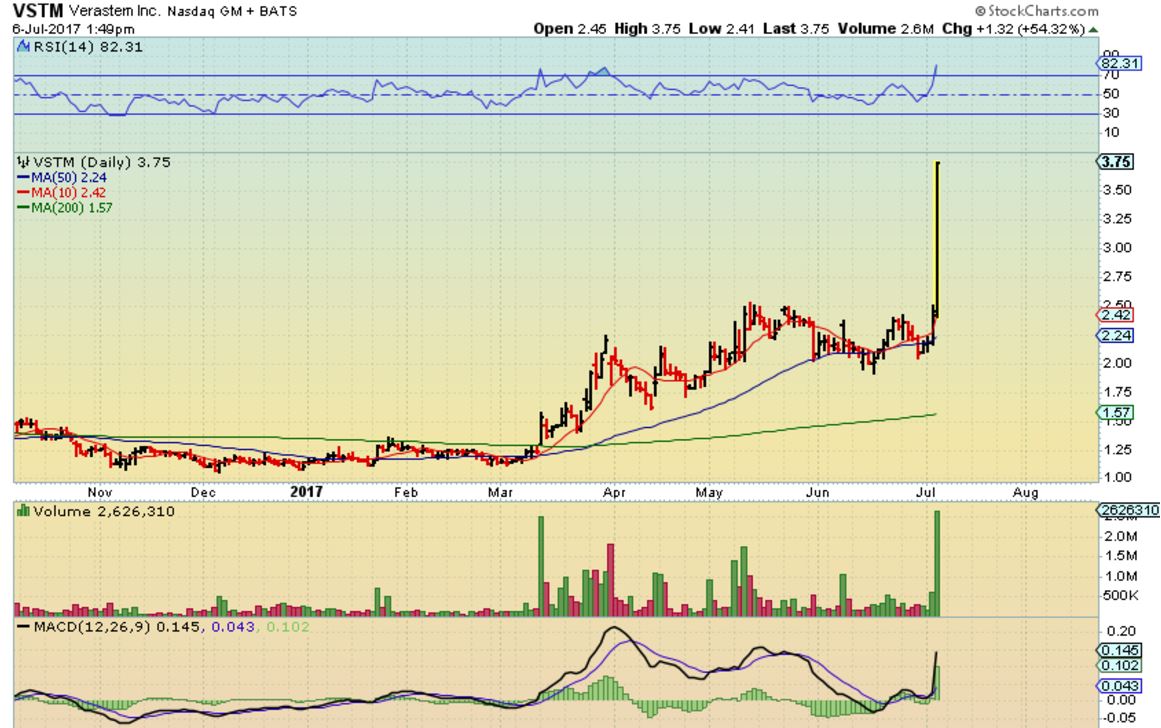
Task: Click the May month label on the time axis
Action: click(x=709, y=492)
